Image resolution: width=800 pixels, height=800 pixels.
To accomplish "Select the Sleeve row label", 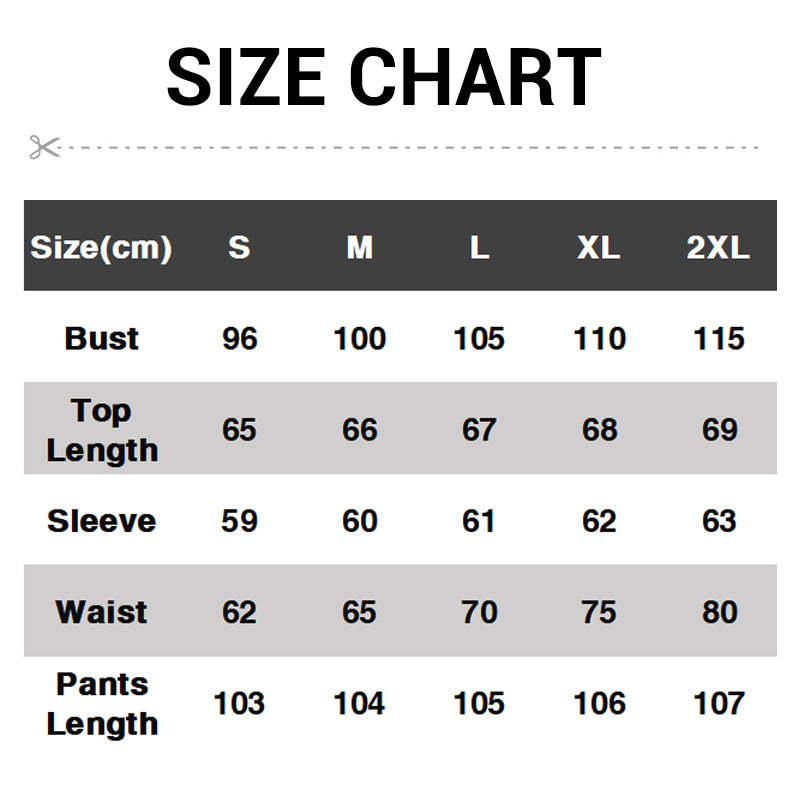I will [101, 521].
